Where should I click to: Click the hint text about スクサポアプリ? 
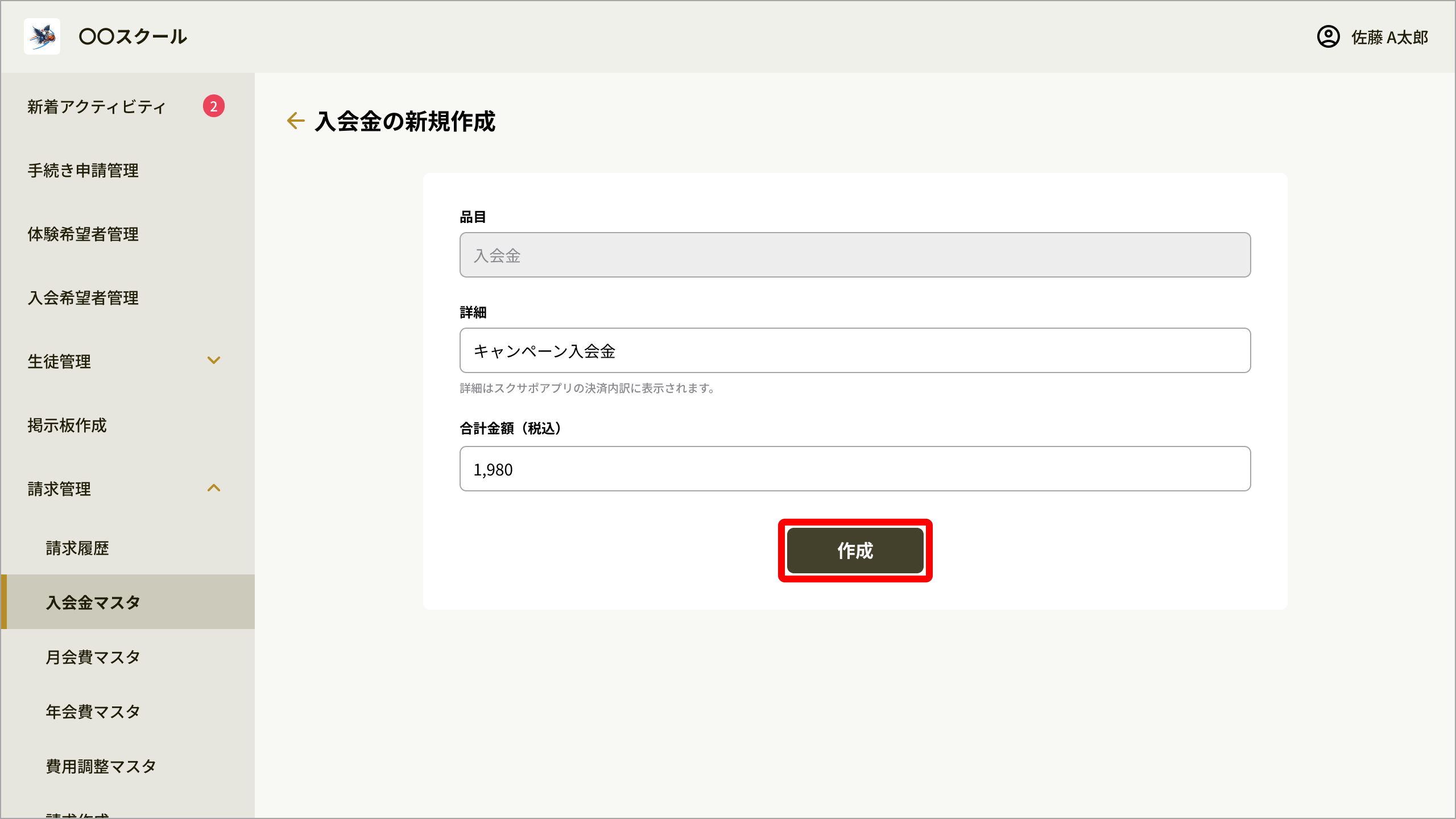tap(587, 388)
